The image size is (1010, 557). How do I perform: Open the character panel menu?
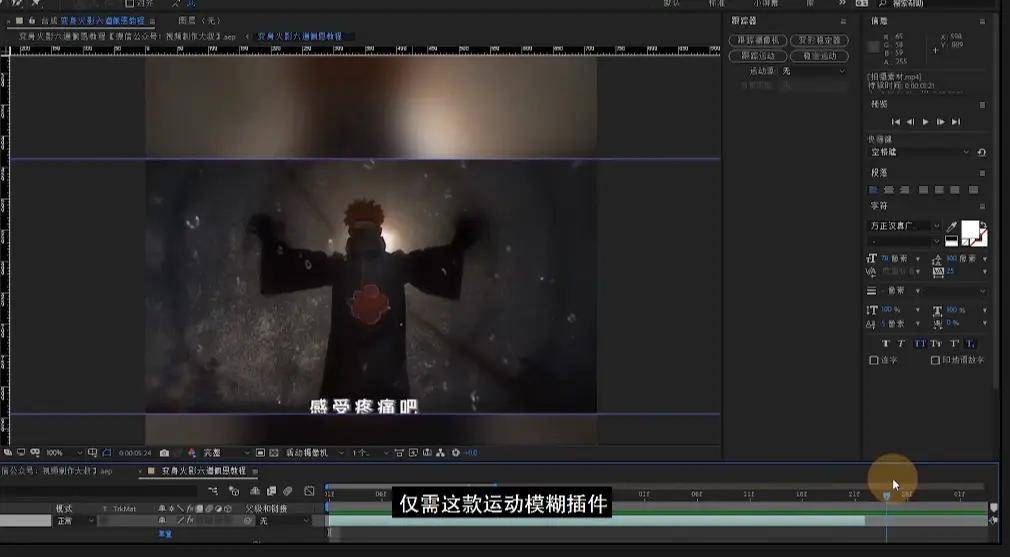click(982, 206)
